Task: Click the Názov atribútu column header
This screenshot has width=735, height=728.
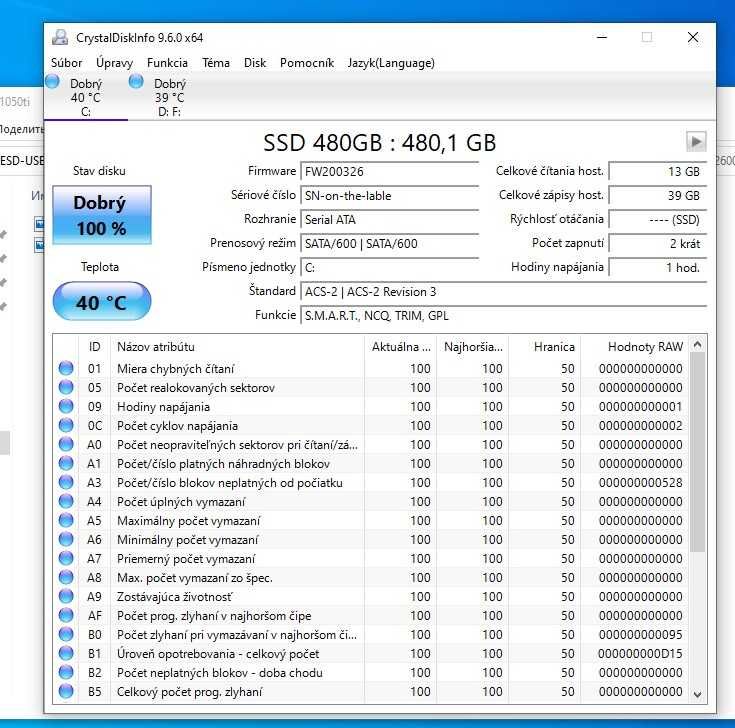Action: [237, 347]
